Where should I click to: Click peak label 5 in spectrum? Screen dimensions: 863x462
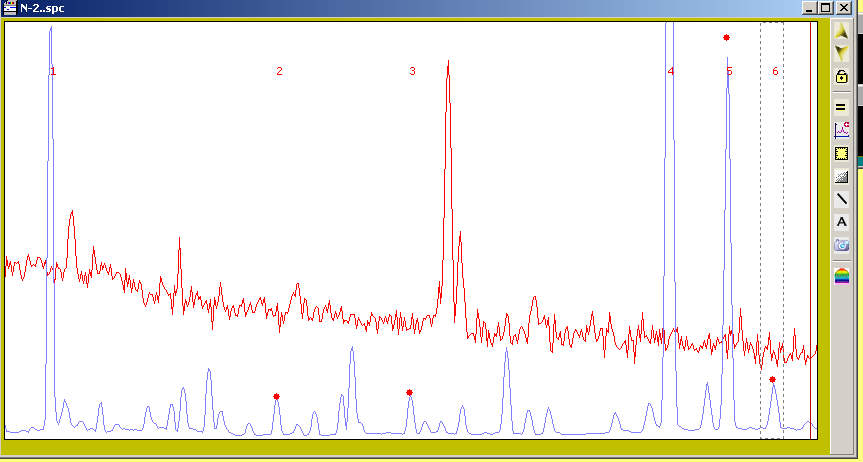[729, 71]
